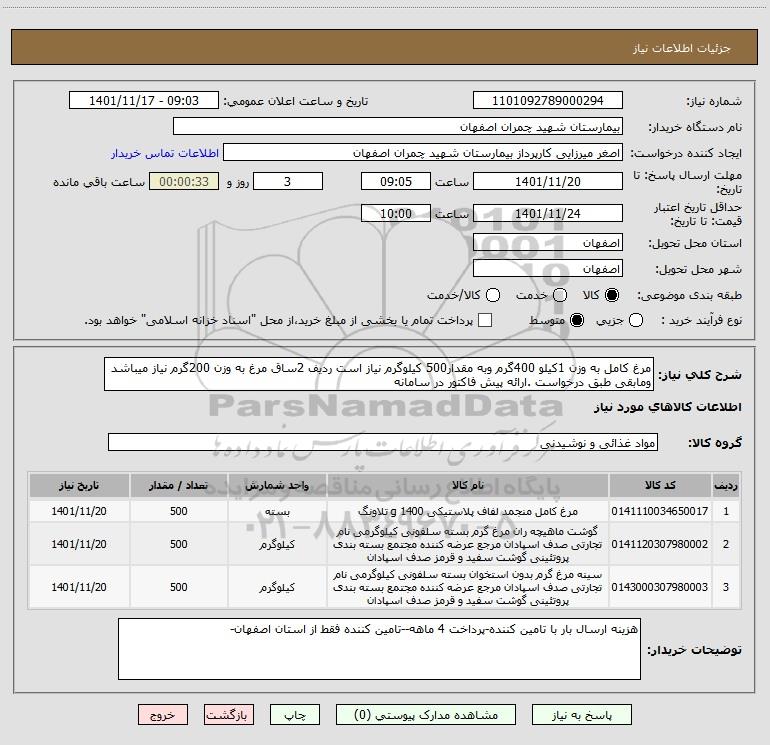Click the remaining time 00:00:33 field
770x745 pixels.
point(184,181)
